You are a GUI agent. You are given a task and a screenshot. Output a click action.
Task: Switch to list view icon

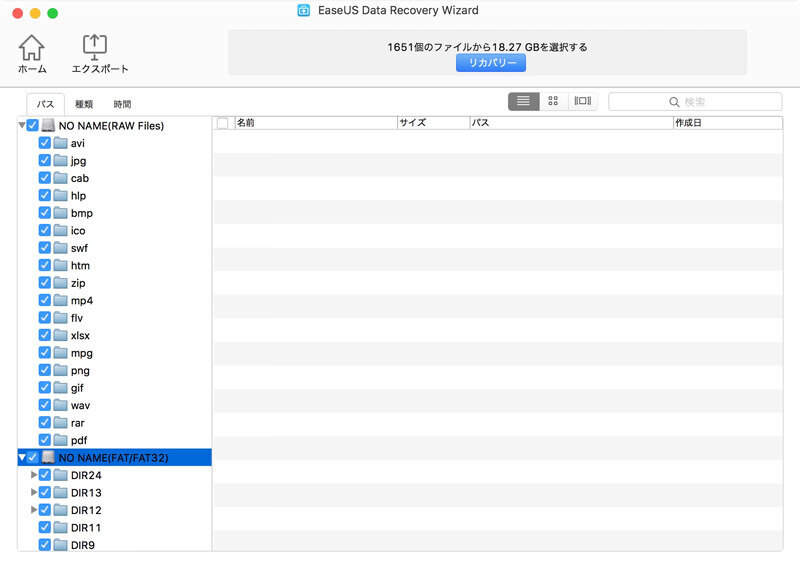click(x=523, y=101)
